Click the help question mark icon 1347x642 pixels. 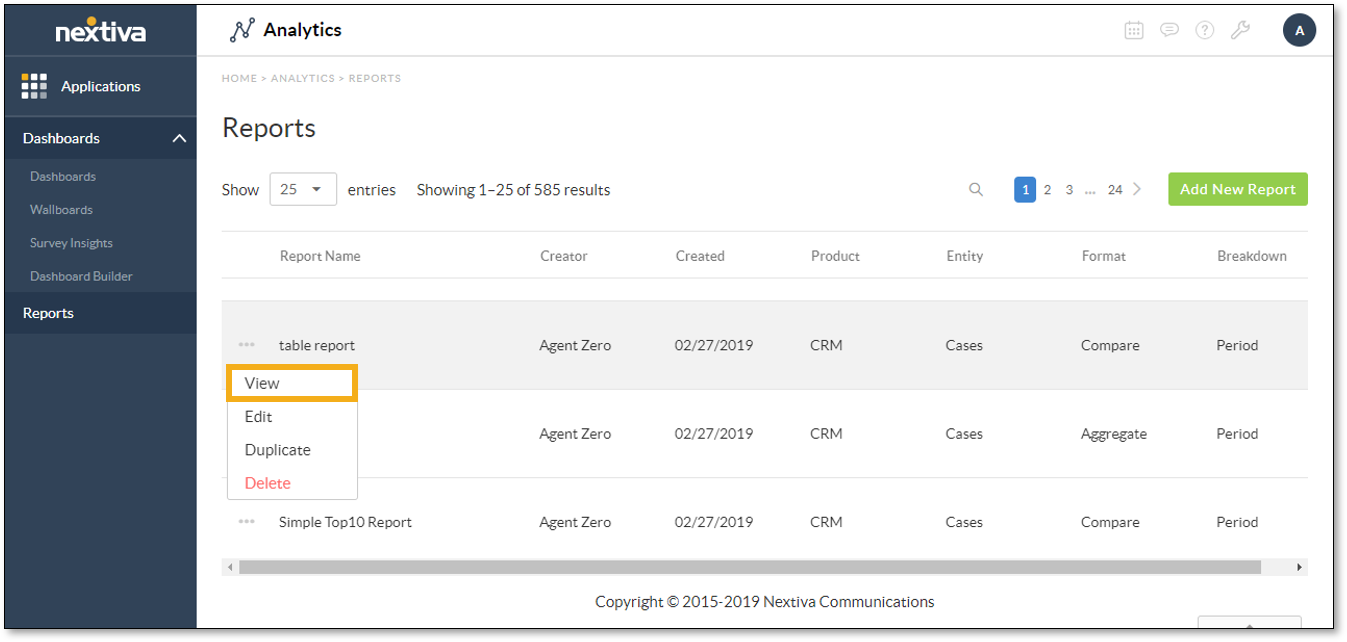[x=1204, y=30]
